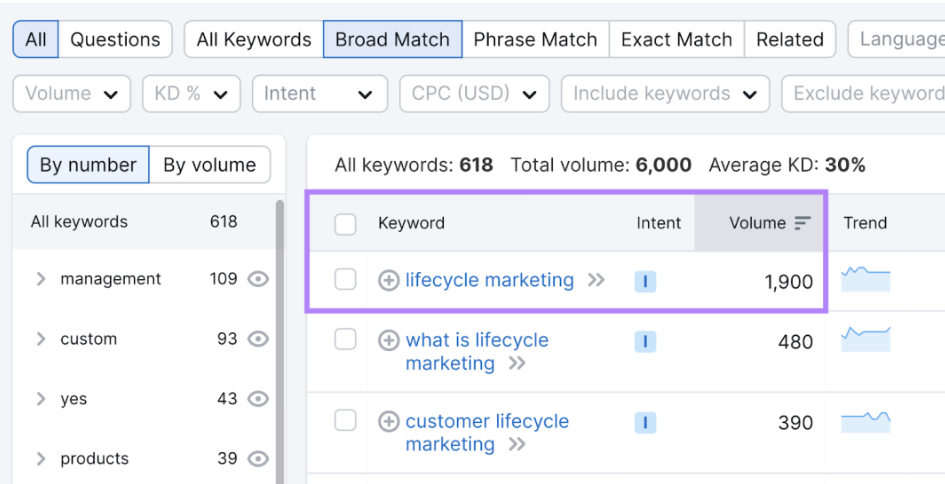945x484 pixels.
Task: Hide the custom keyword group
Action: tap(258, 339)
